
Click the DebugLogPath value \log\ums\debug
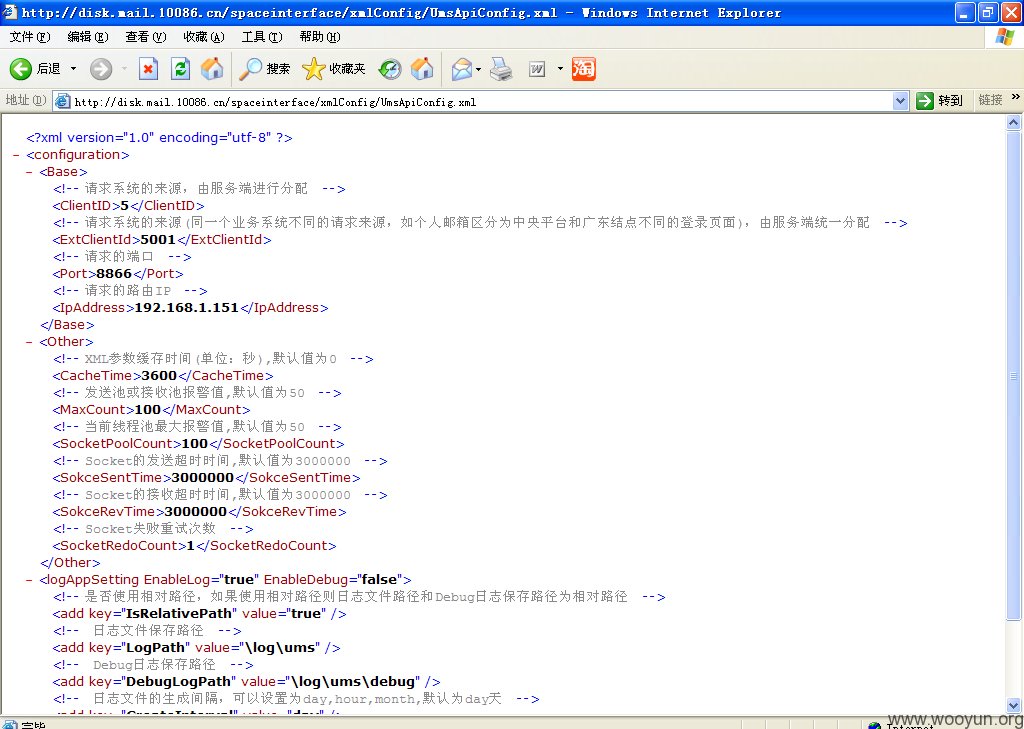pyautogui.click(x=353, y=681)
